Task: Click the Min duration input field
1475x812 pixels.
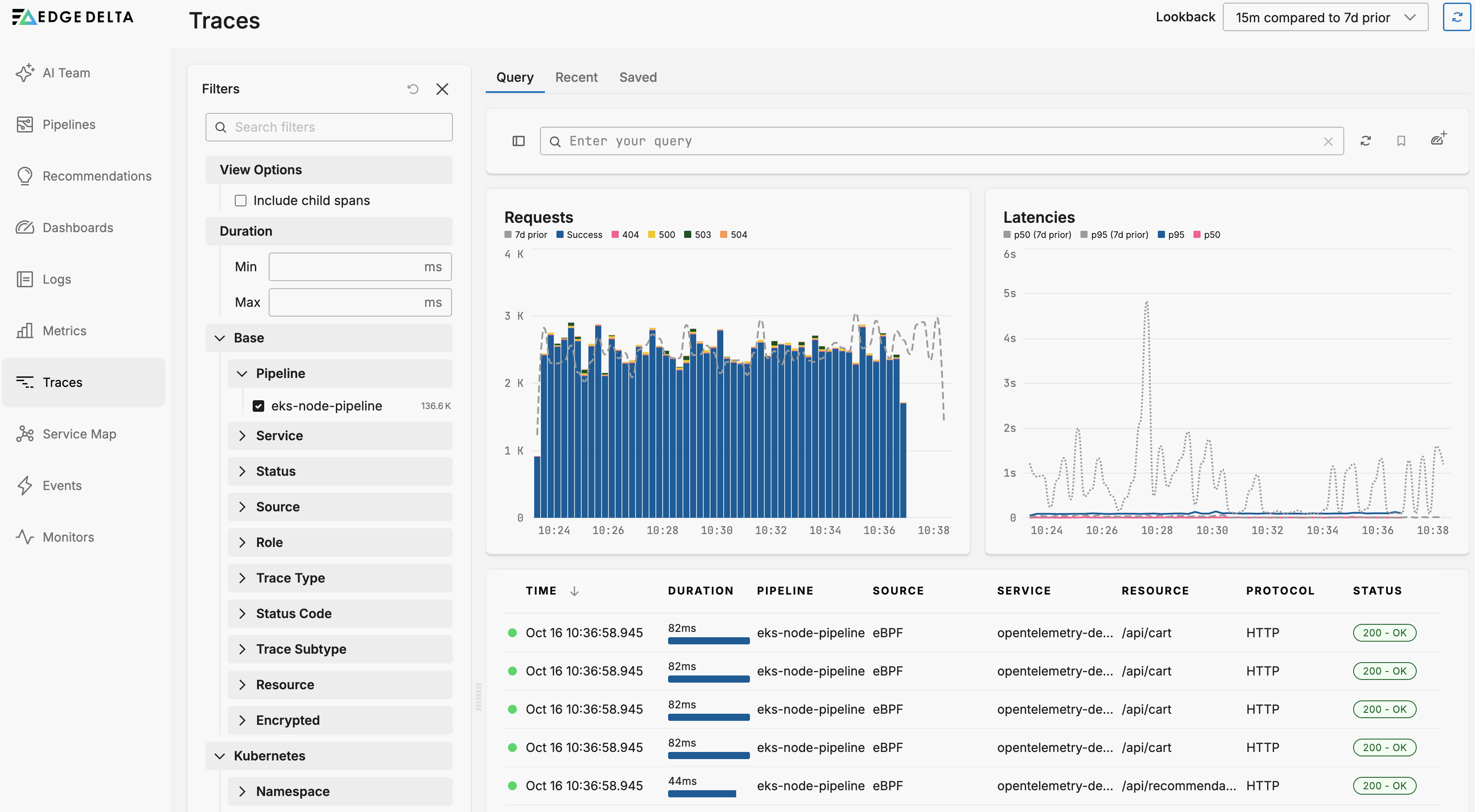Action: (x=347, y=267)
